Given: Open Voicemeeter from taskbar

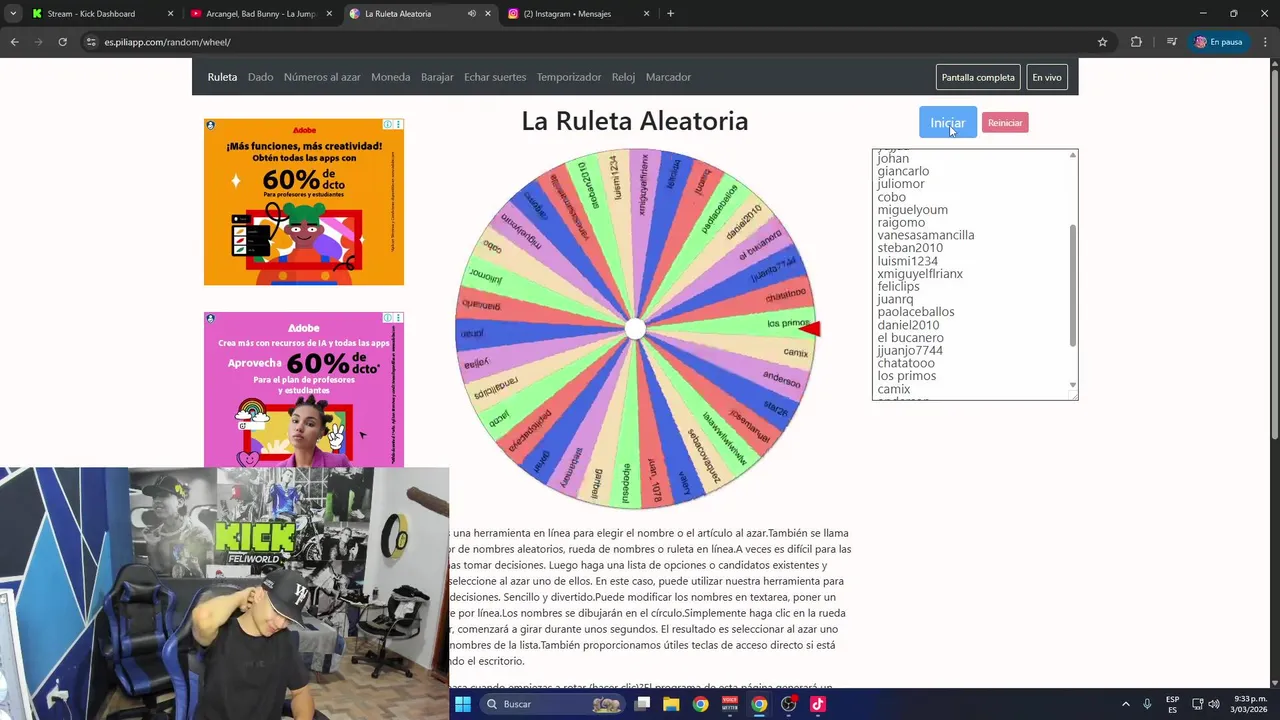Looking at the screenshot, I should 730,704.
